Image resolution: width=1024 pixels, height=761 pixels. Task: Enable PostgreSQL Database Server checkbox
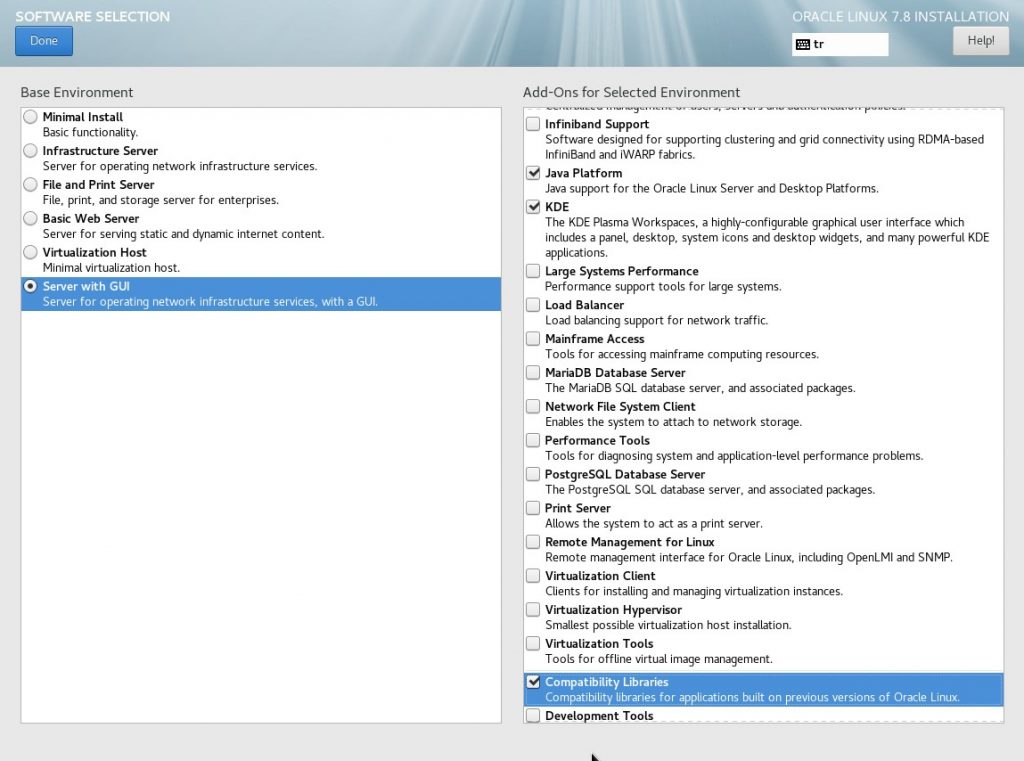(534, 474)
